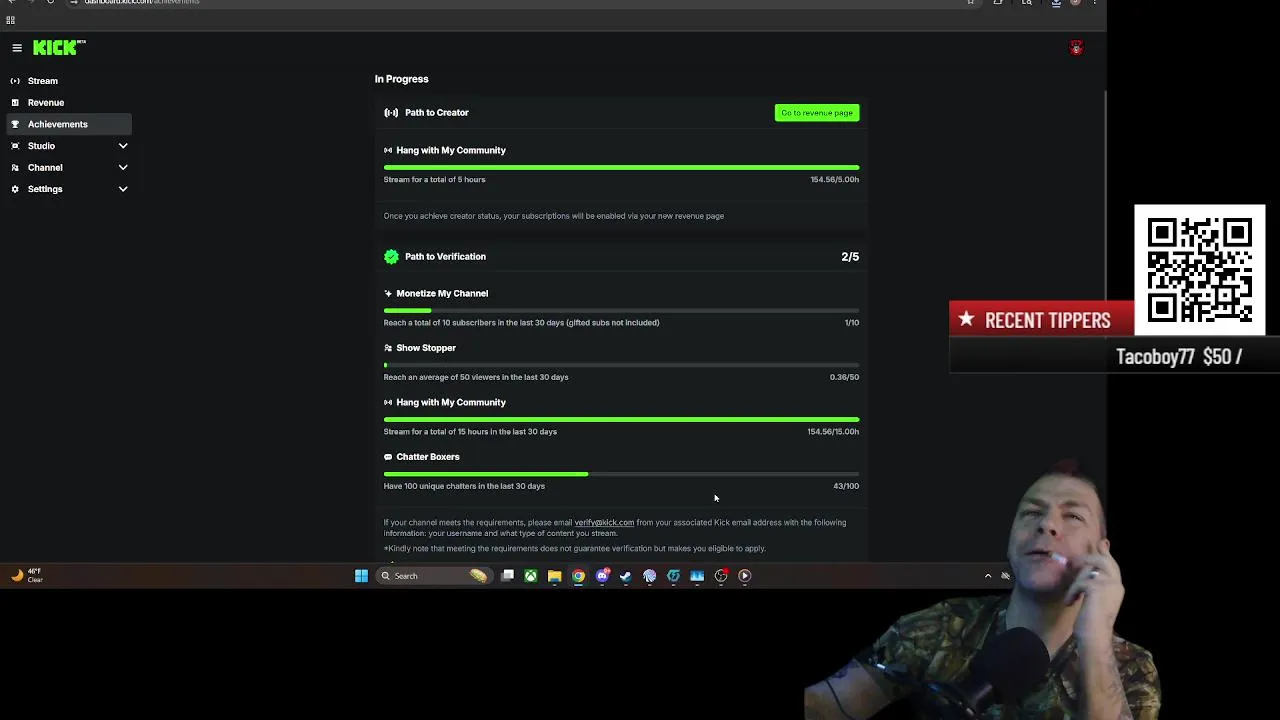Expand the Settings chevron arrow
Viewport: 1280px width, 720px height.
(123, 189)
